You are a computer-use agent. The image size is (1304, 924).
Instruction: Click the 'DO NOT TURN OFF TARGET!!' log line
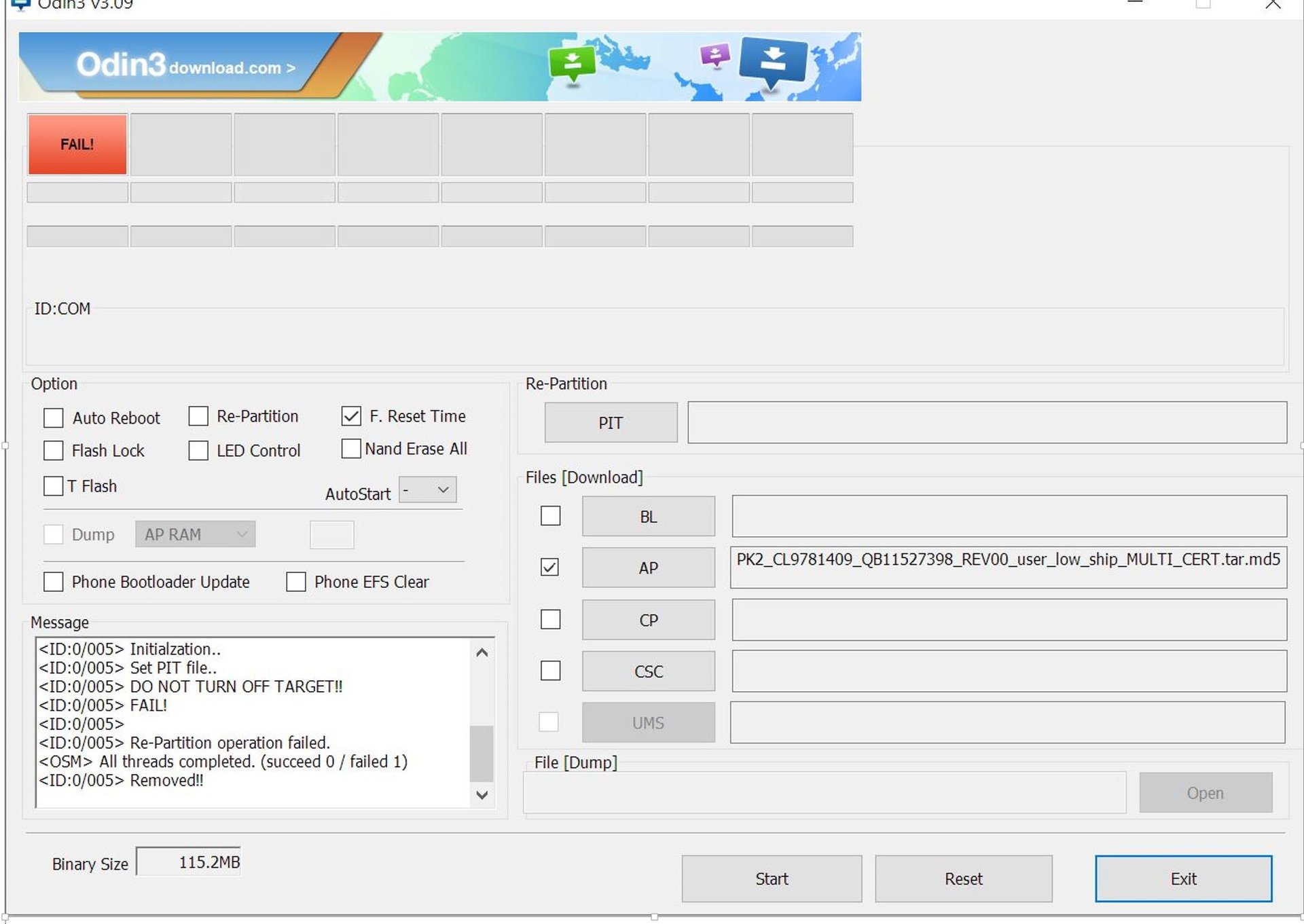point(191,686)
